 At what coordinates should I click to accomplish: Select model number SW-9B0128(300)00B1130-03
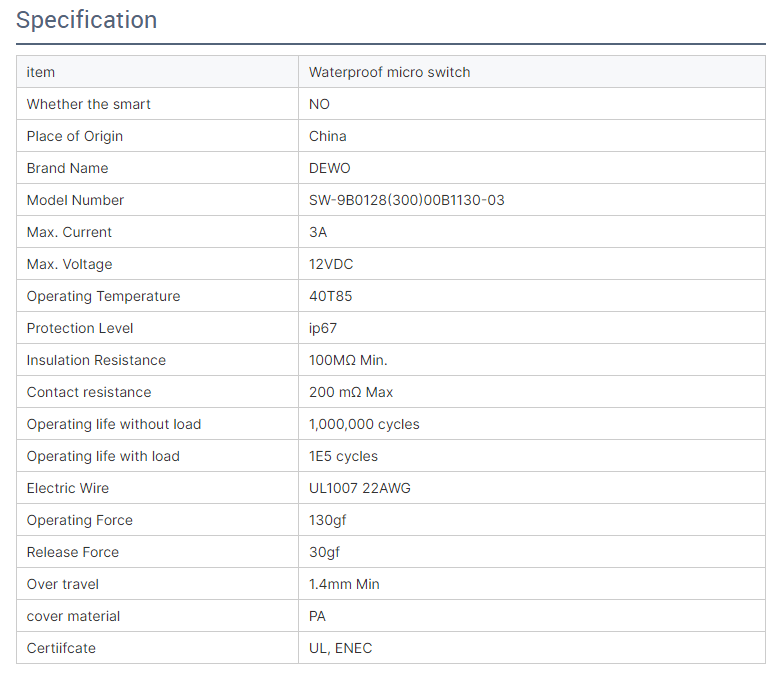click(407, 200)
